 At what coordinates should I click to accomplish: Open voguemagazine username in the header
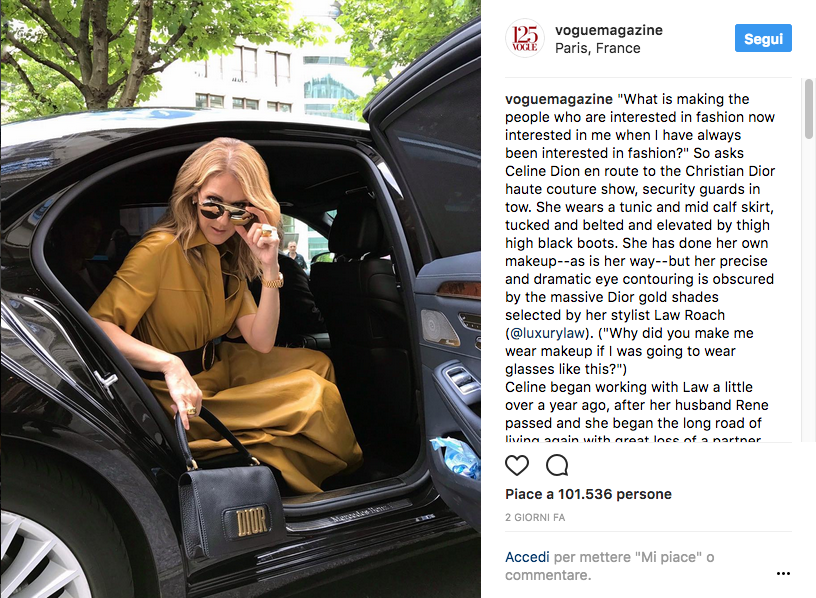click(609, 30)
